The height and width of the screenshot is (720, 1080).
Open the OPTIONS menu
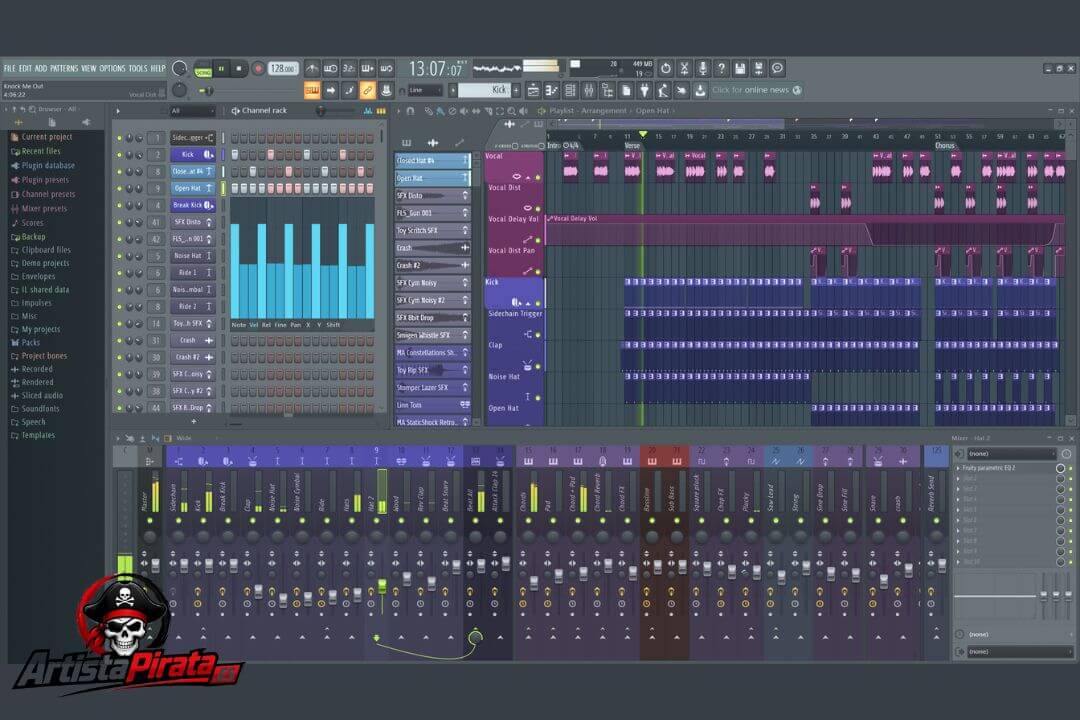(x=112, y=68)
